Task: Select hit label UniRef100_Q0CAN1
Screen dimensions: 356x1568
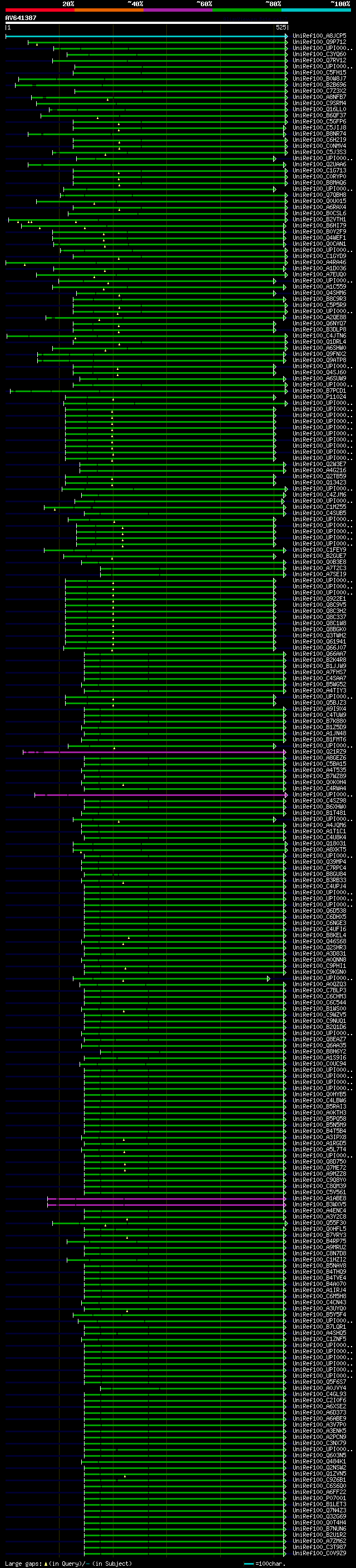Action: pos(319,244)
